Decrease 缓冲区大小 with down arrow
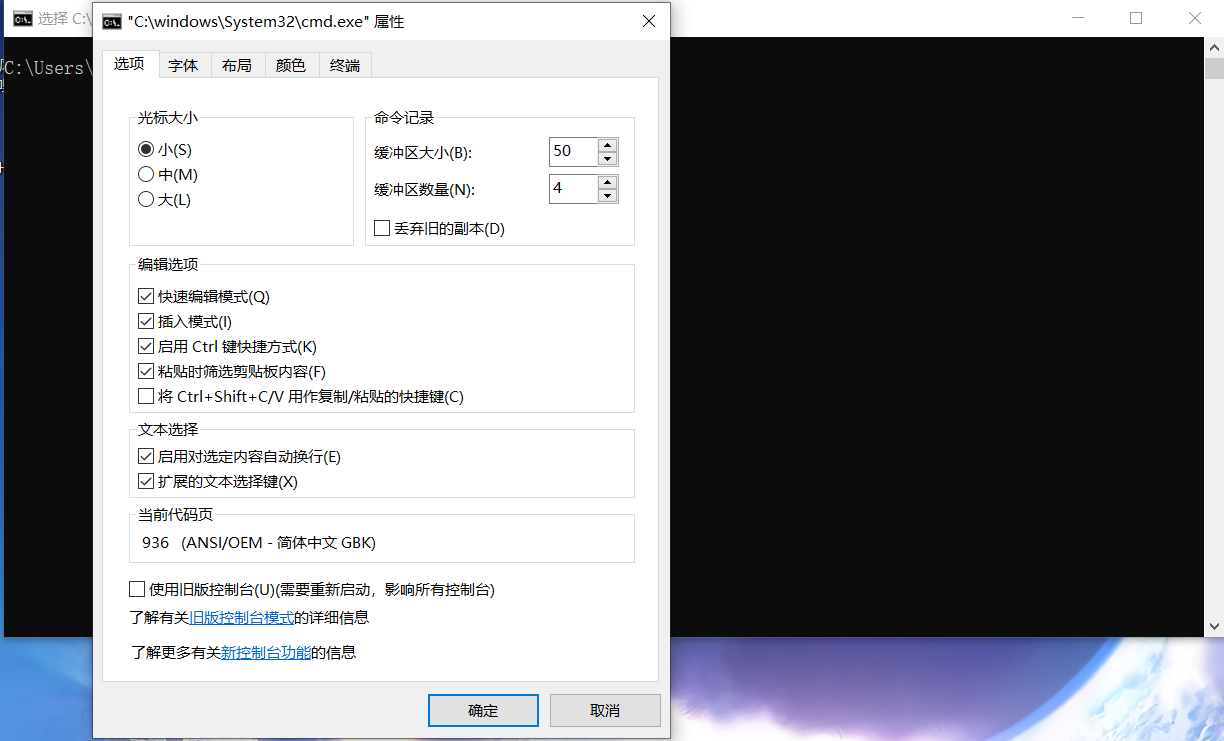The height and width of the screenshot is (741, 1224). click(608, 159)
